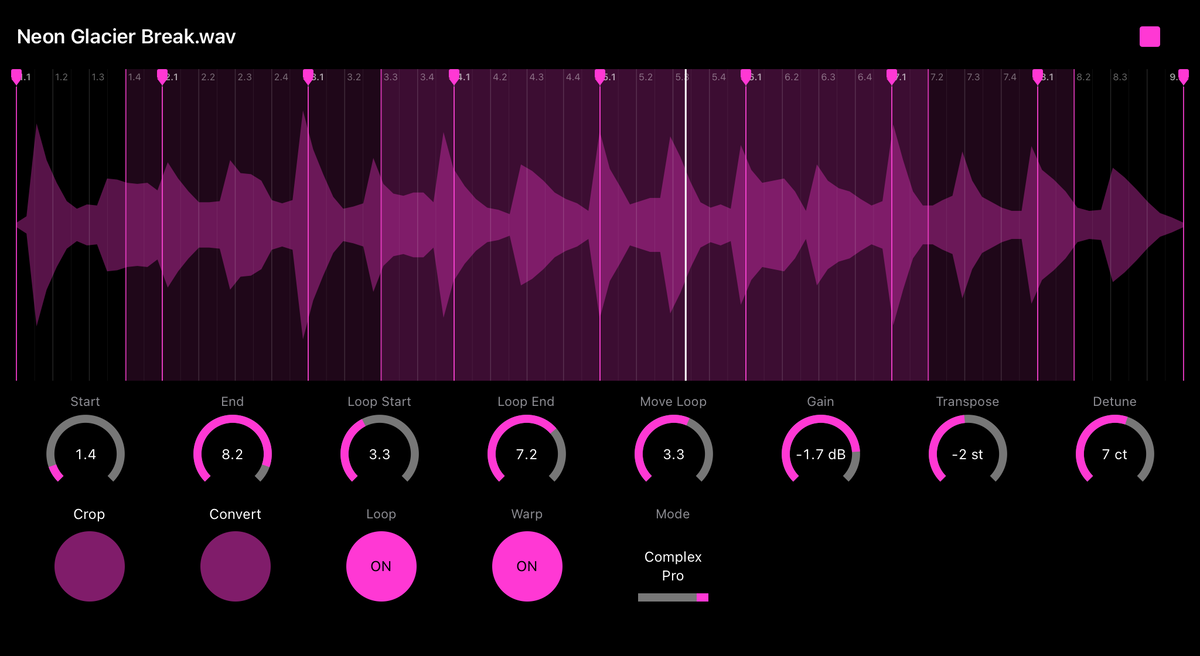Change the Complex Pro warp mode selector

tap(673, 567)
